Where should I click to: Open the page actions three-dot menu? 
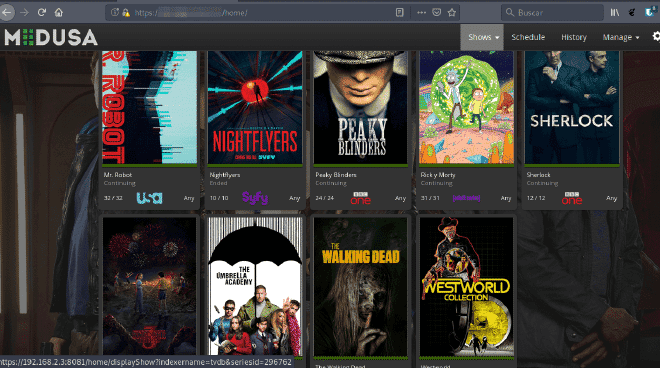tap(421, 13)
